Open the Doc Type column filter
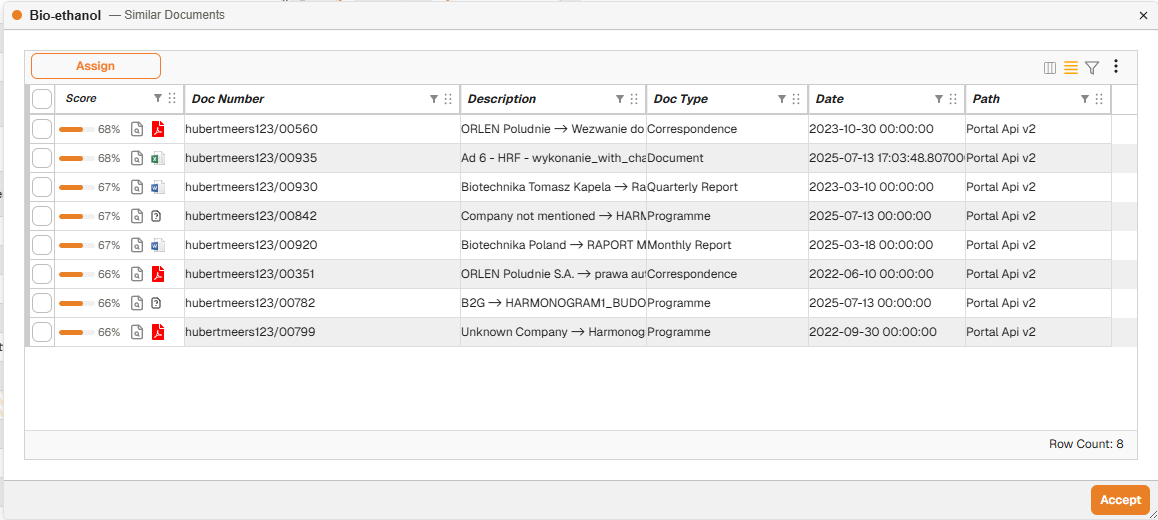This screenshot has height=520, width=1158. coord(781,98)
